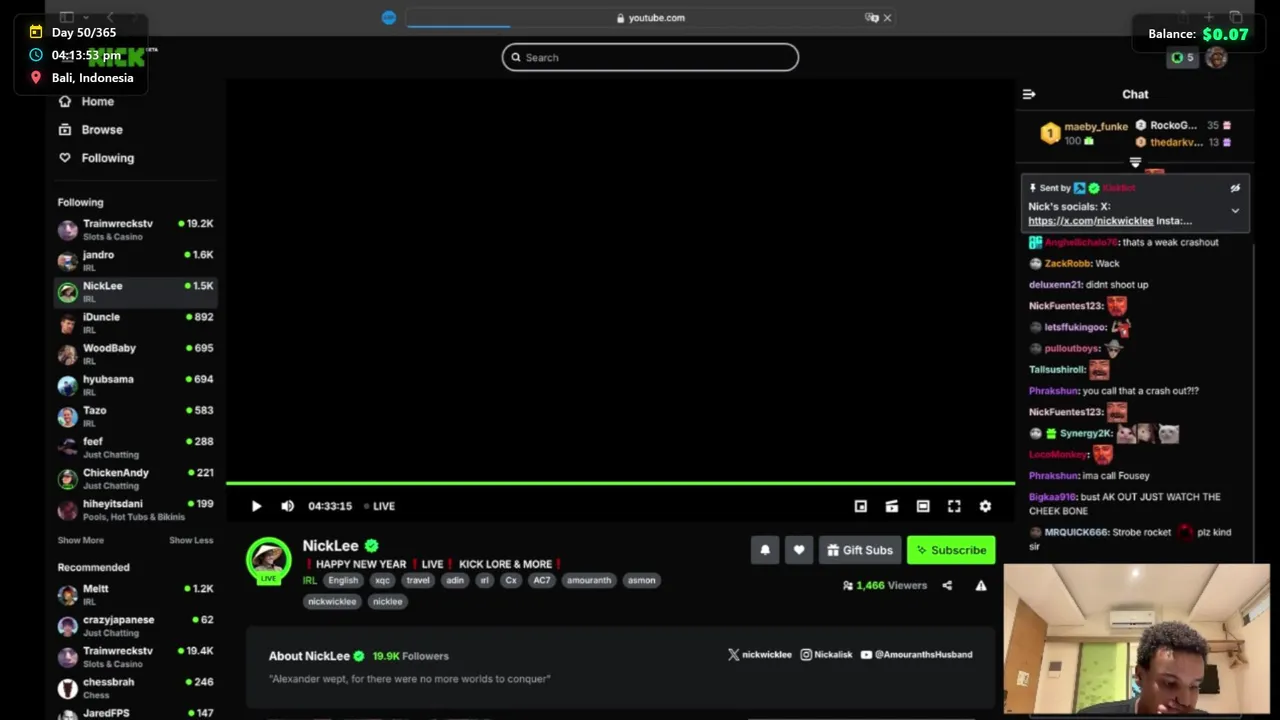
Task: Open Trainwreckstv in the Following list
Action: [x=135, y=230]
